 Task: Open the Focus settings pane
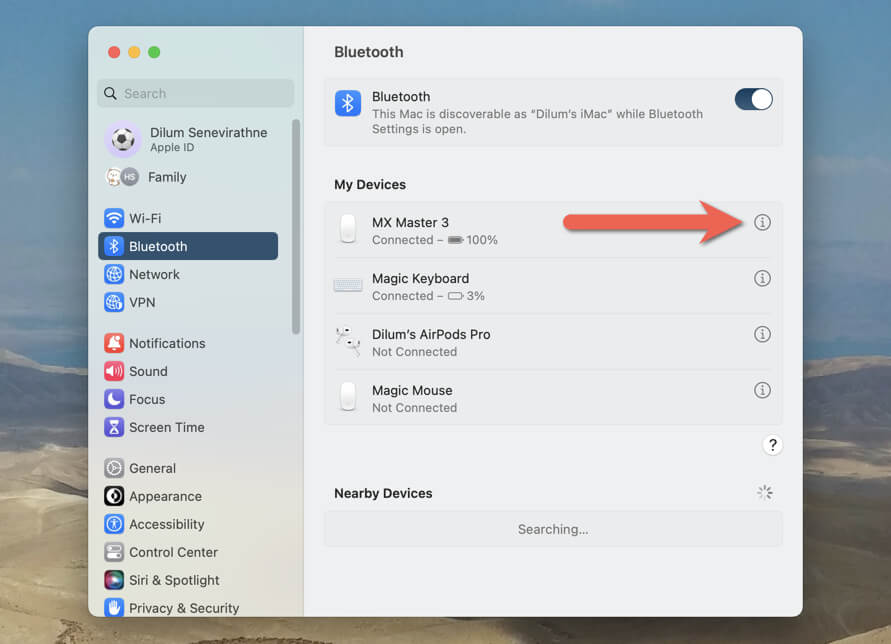[x=188, y=399]
